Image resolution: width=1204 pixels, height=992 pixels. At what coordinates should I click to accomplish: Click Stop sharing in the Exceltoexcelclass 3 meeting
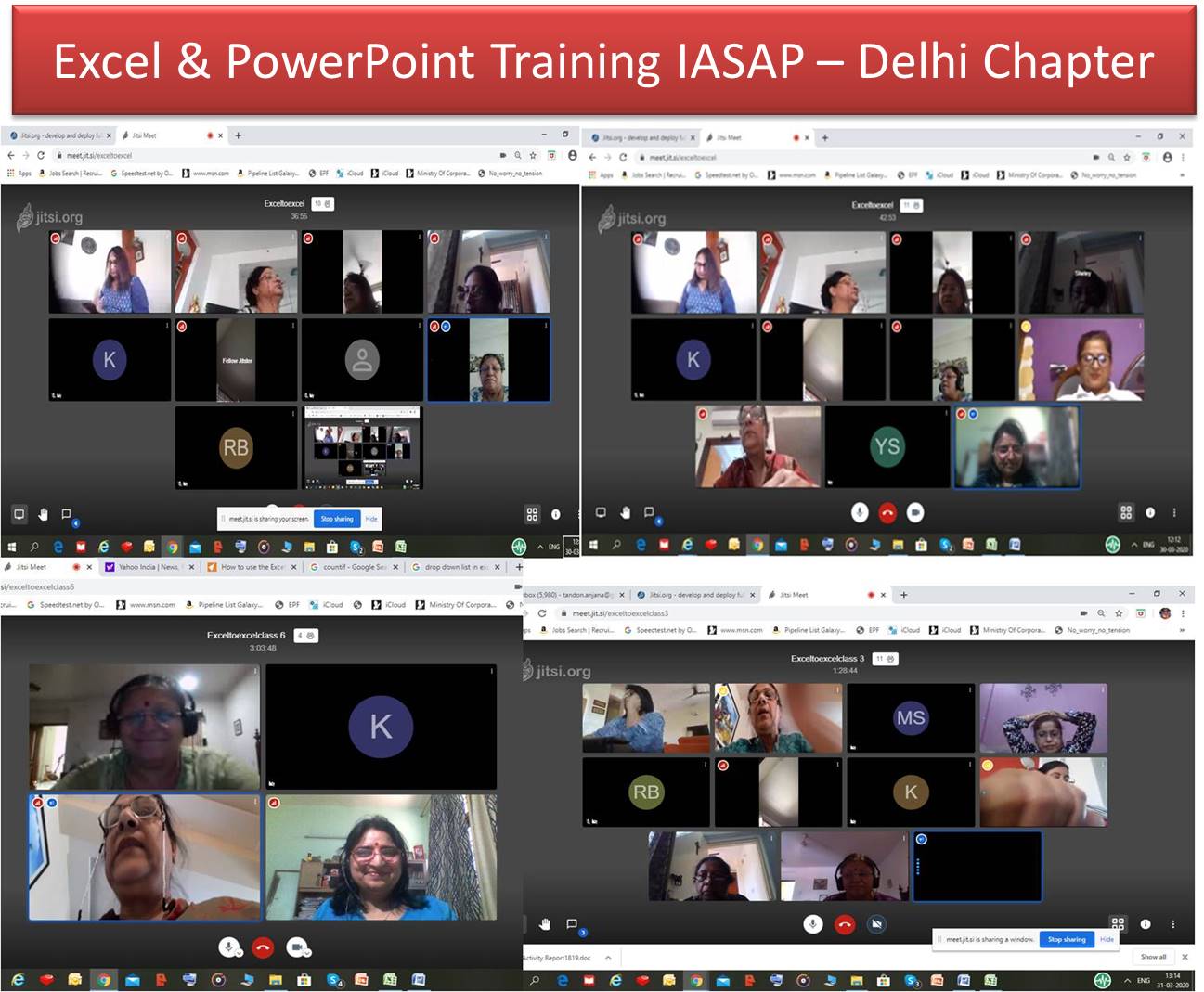(x=1067, y=939)
